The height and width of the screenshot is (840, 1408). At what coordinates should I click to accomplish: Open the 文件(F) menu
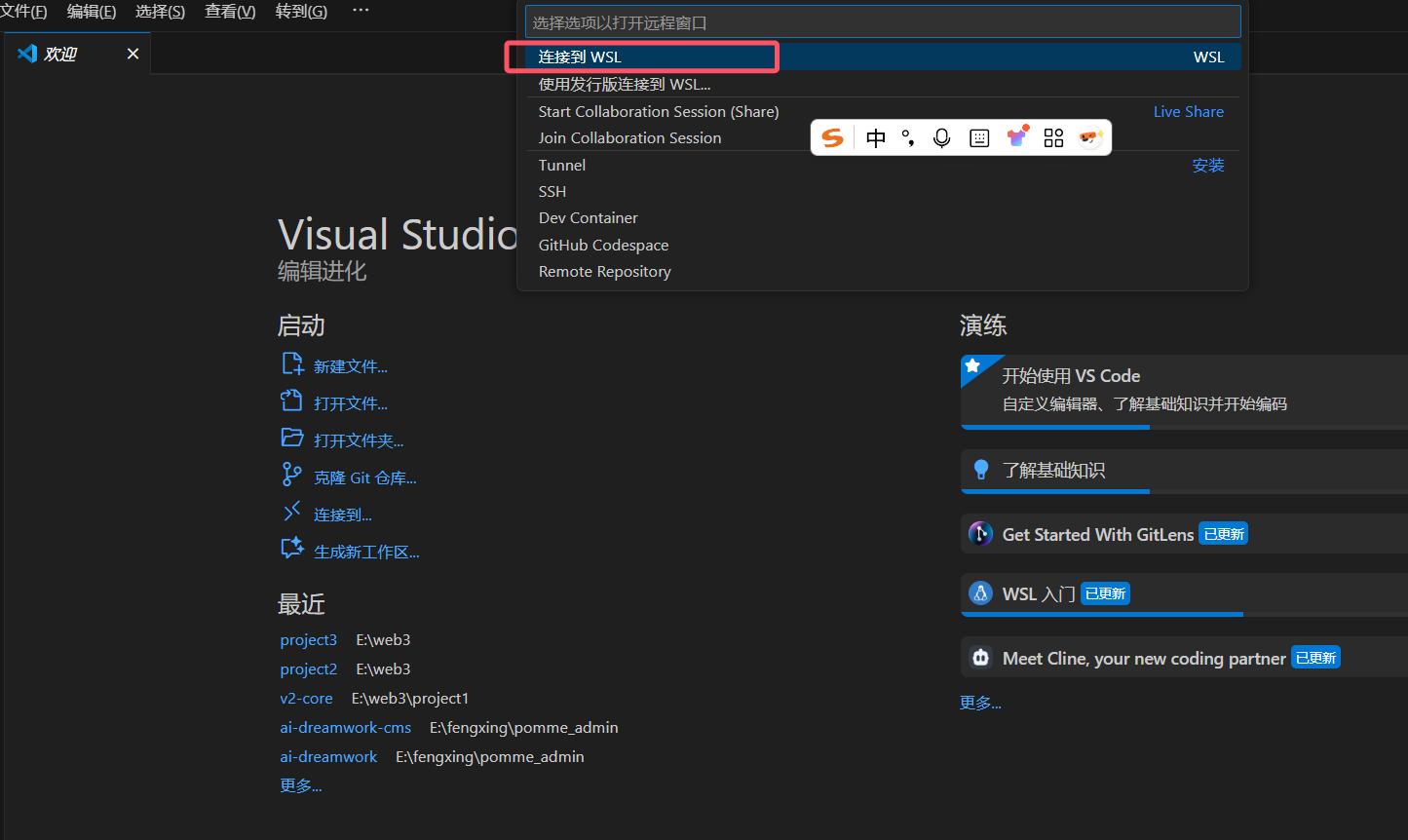[24, 12]
